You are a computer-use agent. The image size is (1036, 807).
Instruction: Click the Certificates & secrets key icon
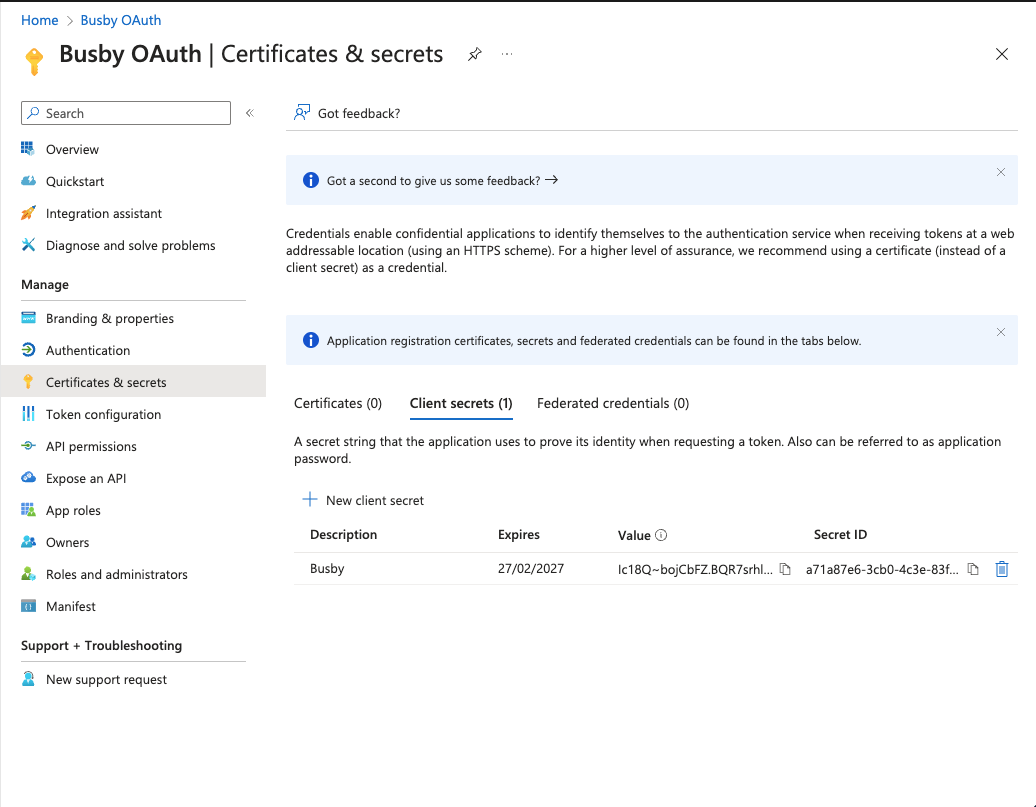click(28, 381)
